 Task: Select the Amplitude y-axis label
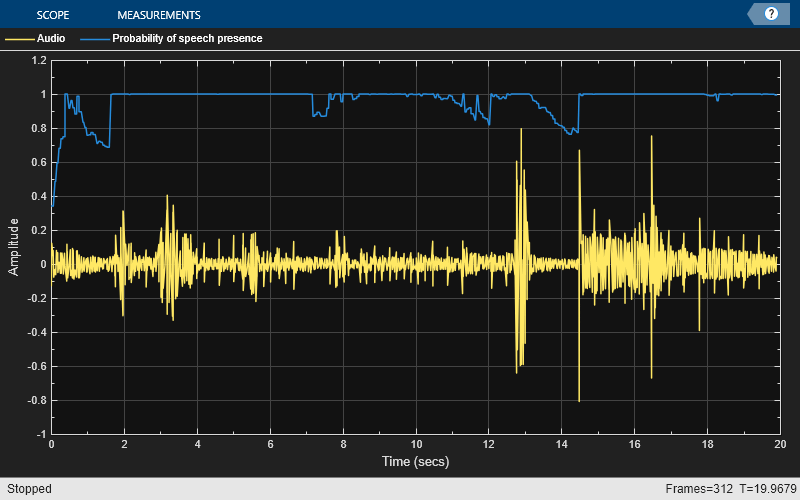click(14, 248)
